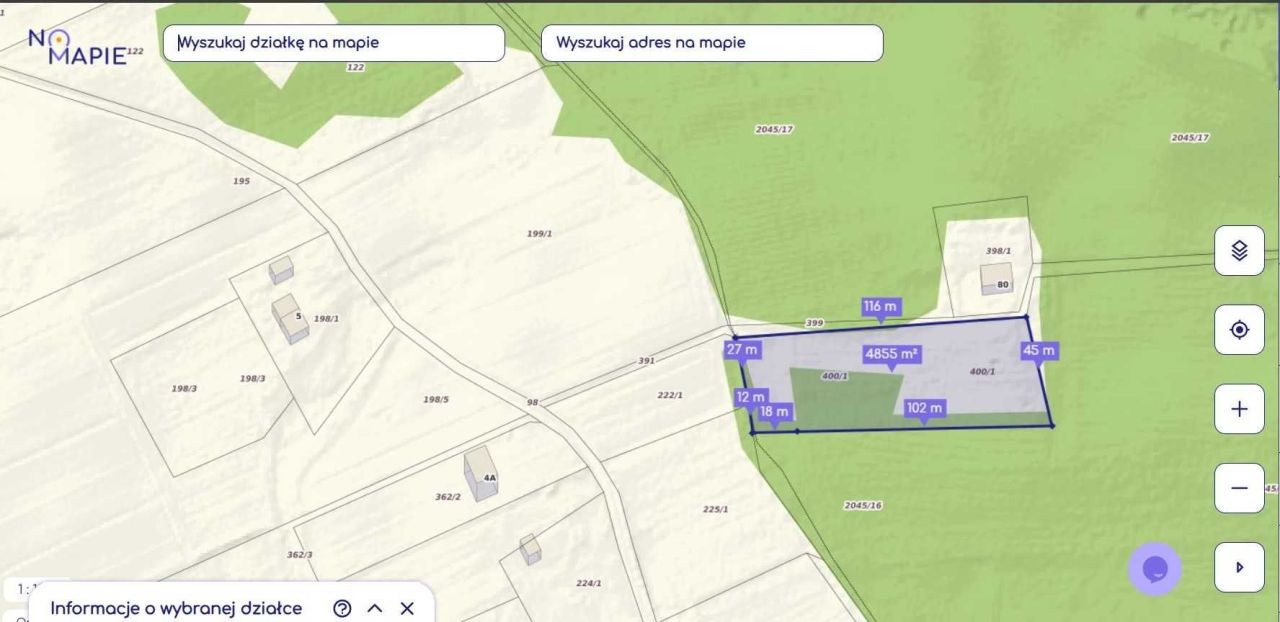Click the 'Informacje o wybranej działce' title
This screenshot has width=1280, height=622.
176,608
